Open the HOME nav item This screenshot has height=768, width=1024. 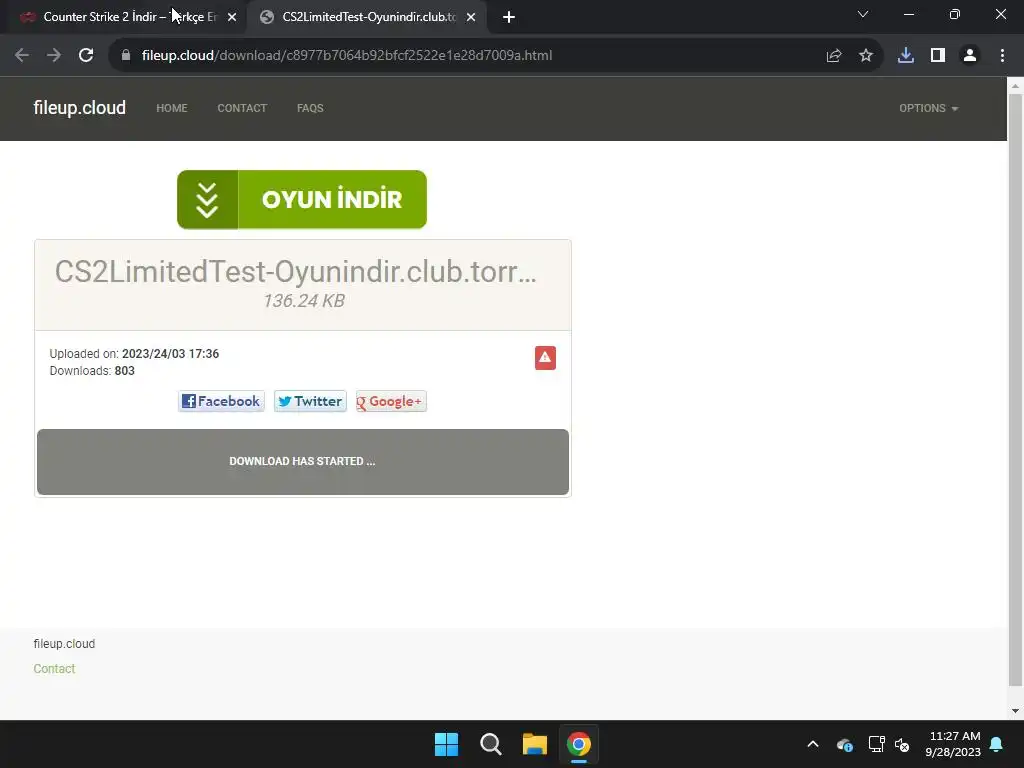pyautogui.click(x=172, y=108)
